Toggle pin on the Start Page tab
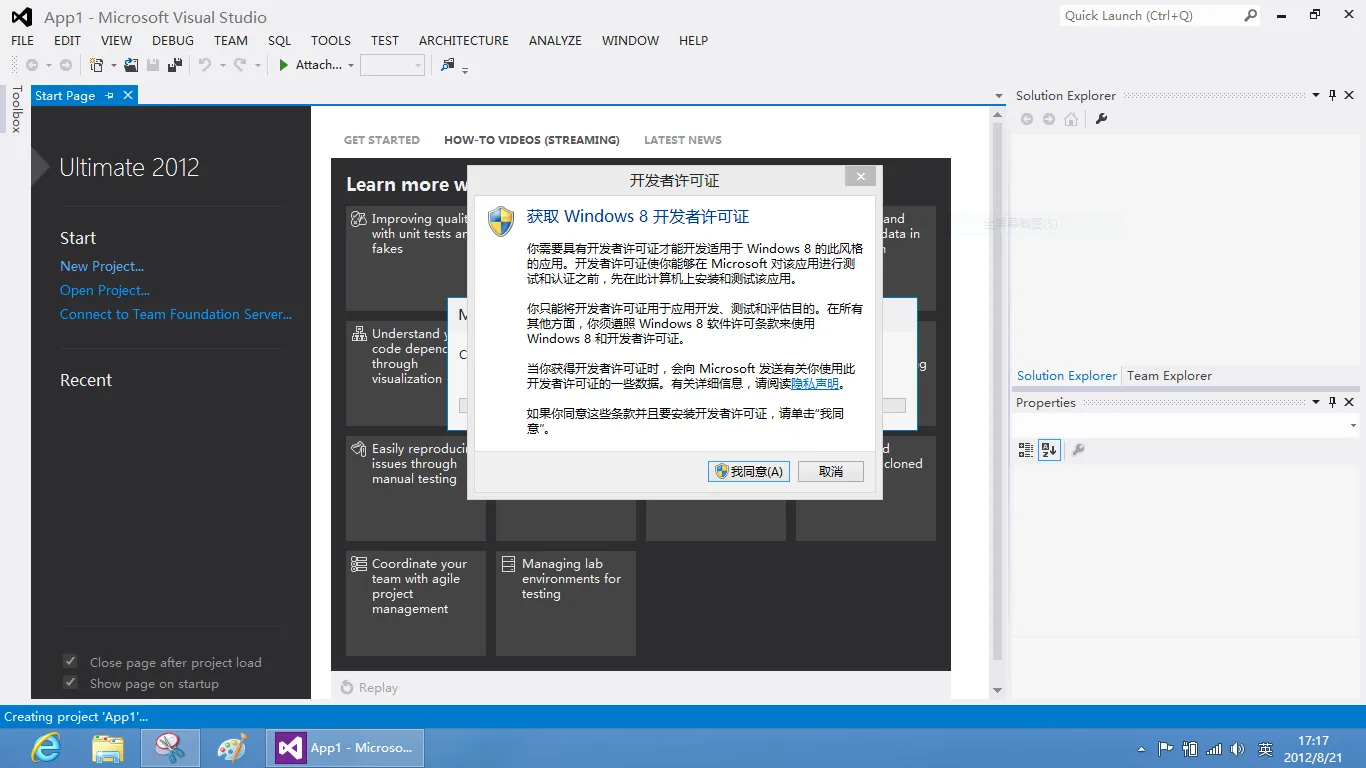 pyautogui.click(x=110, y=96)
